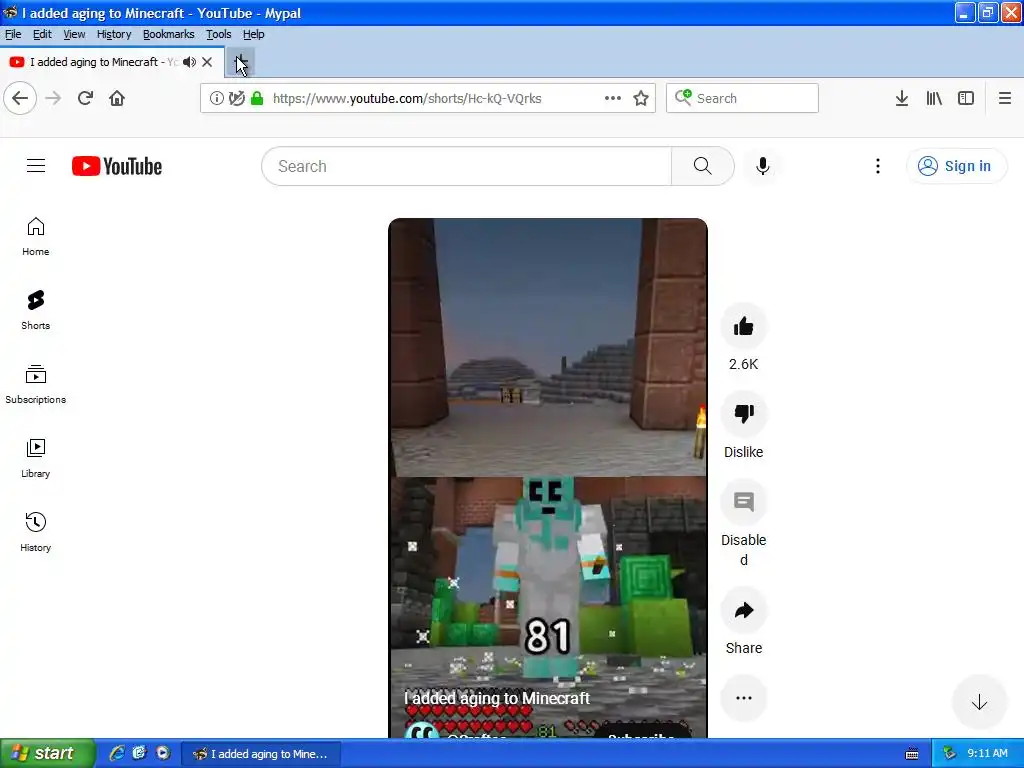Close the YouTube tab
Image resolution: width=1024 pixels, height=768 pixels.
207,62
